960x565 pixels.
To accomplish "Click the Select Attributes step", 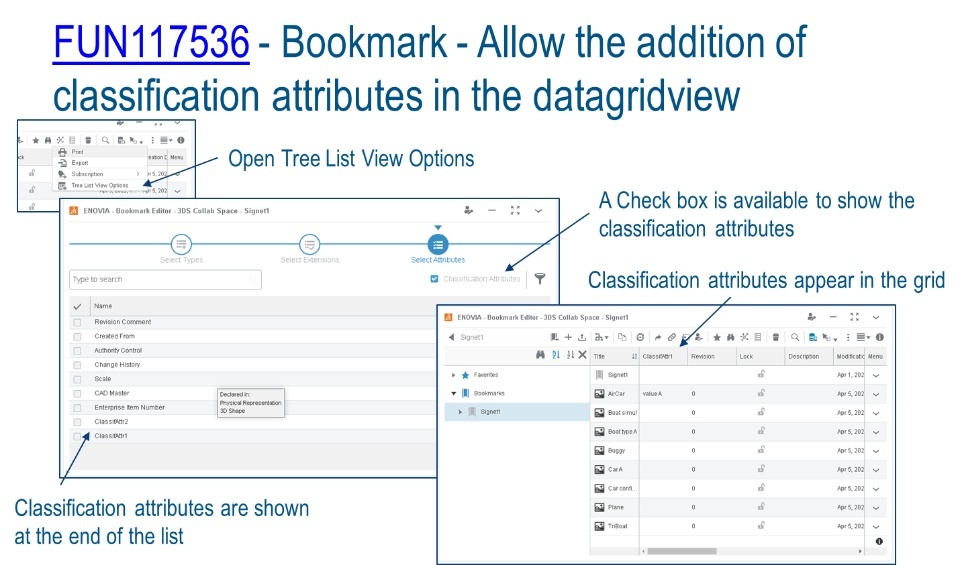I will point(438,244).
